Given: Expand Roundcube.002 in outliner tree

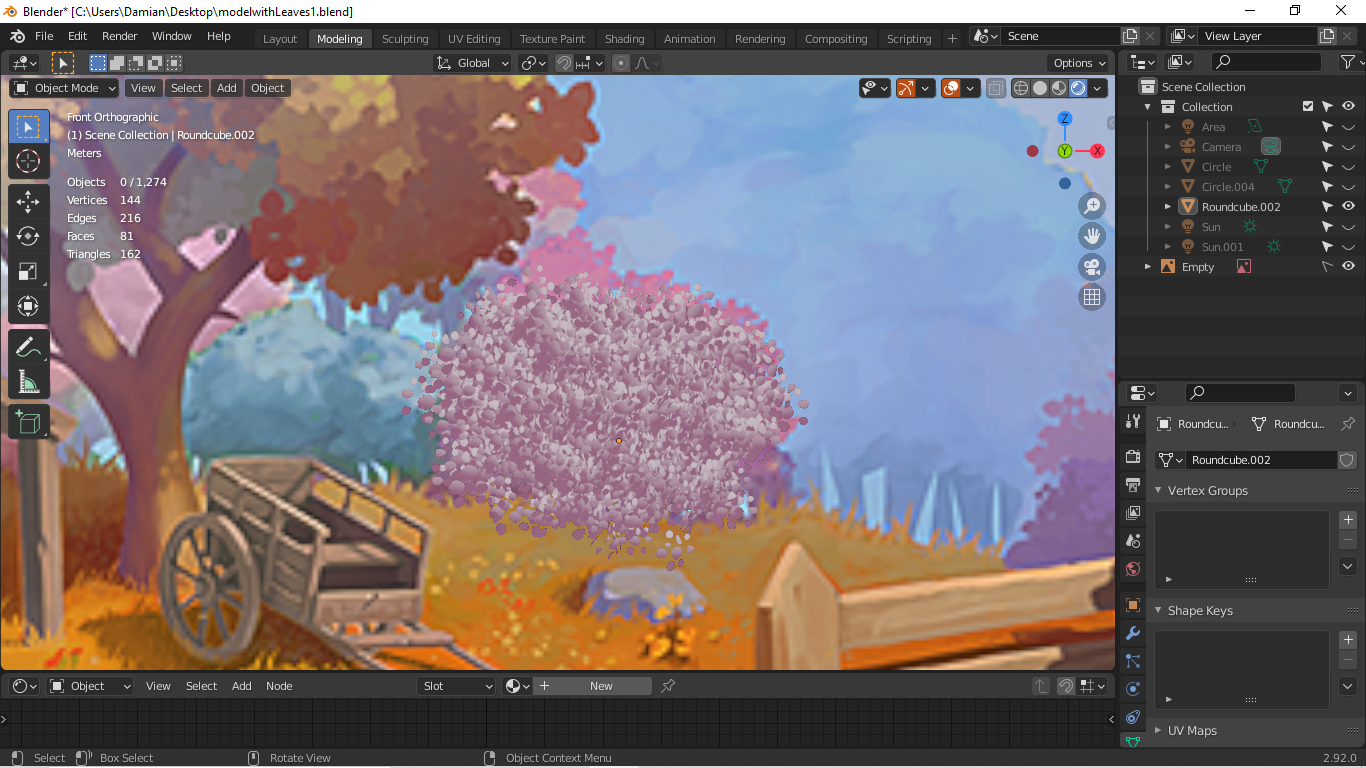Looking at the screenshot, I should (x=1168, y=207).
